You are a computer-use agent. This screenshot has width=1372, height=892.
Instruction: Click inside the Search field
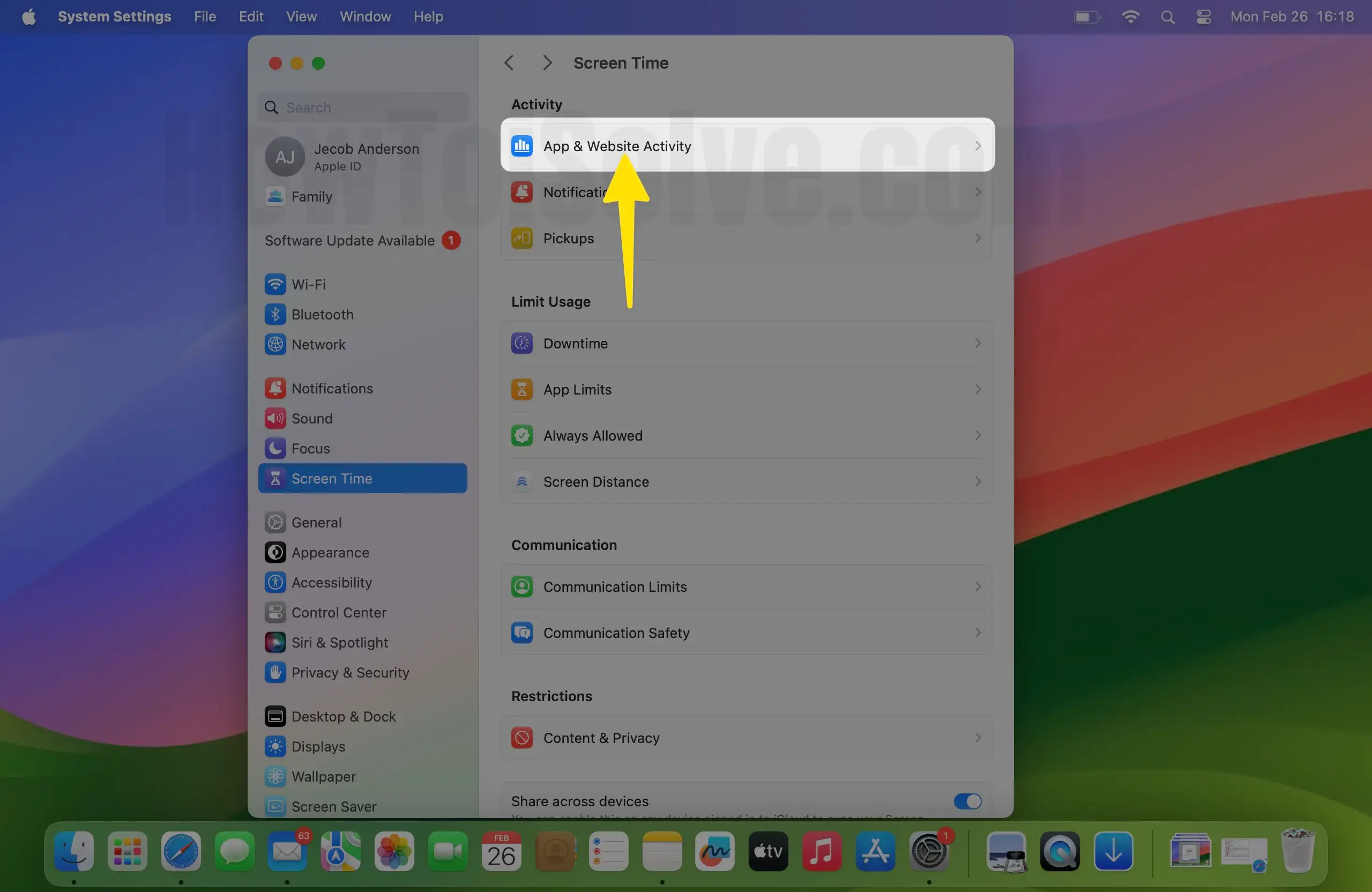pos(362,107)
